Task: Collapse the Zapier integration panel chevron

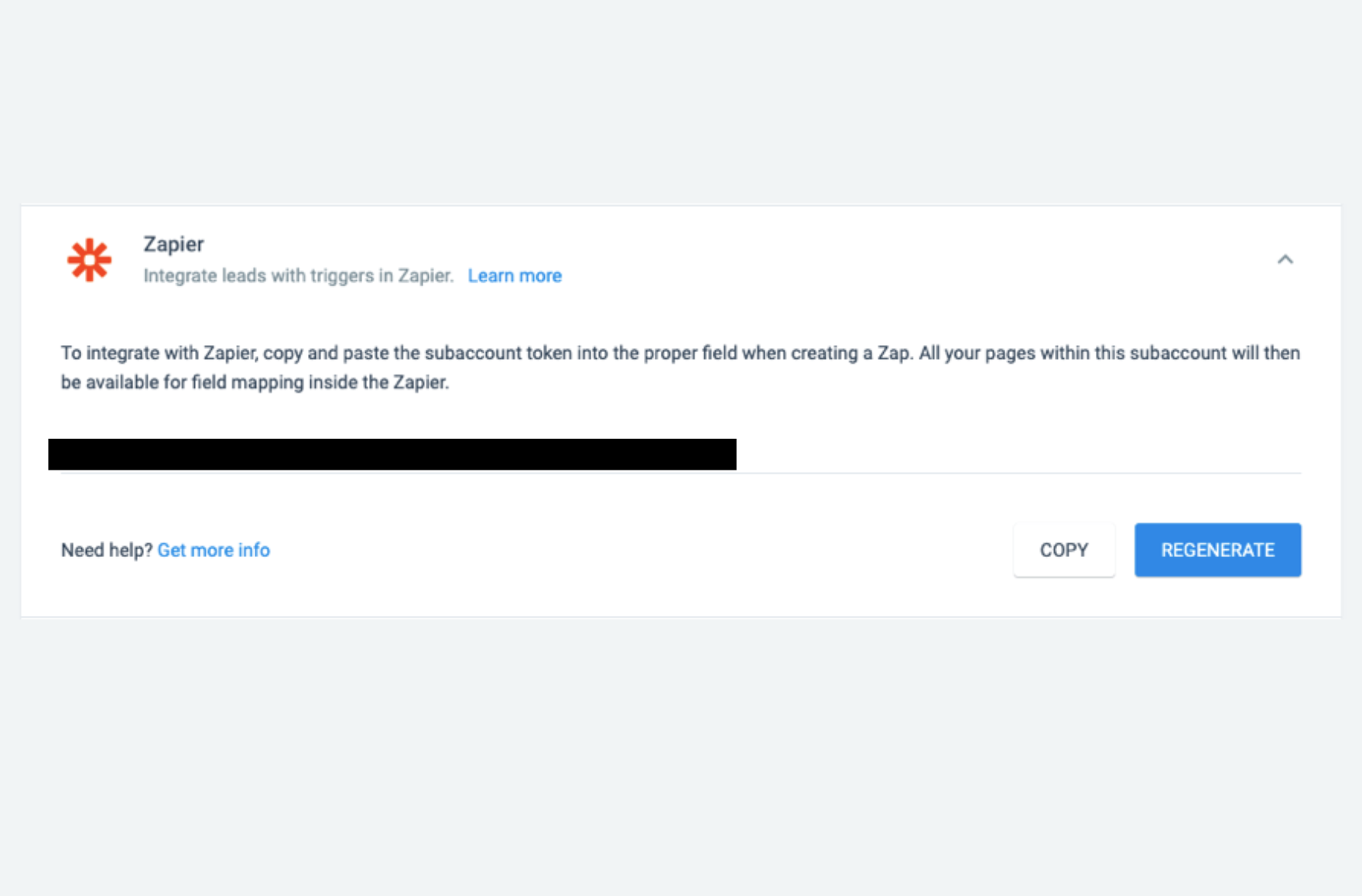Action: (x=1285, y=260)
